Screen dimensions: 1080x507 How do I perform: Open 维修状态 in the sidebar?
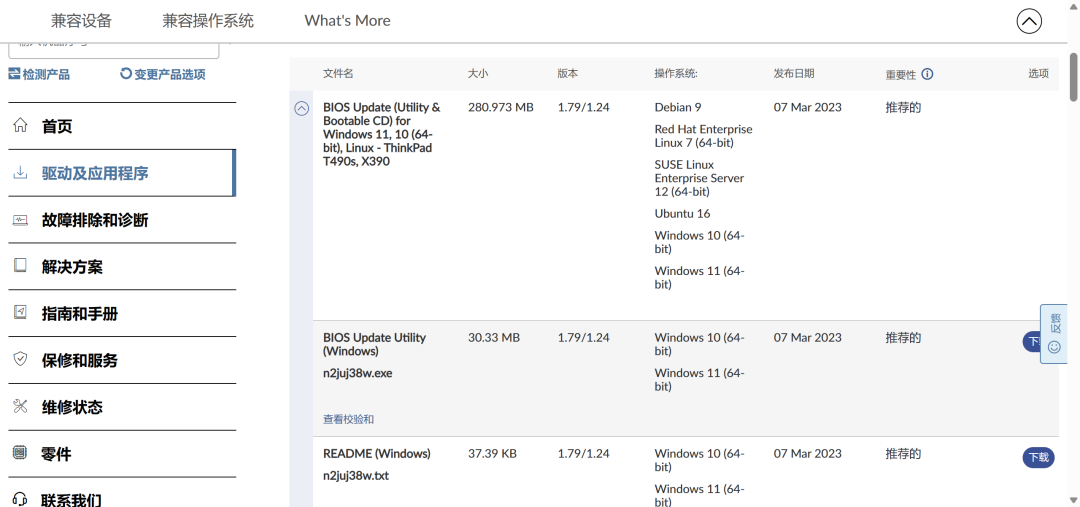point(122,407)
